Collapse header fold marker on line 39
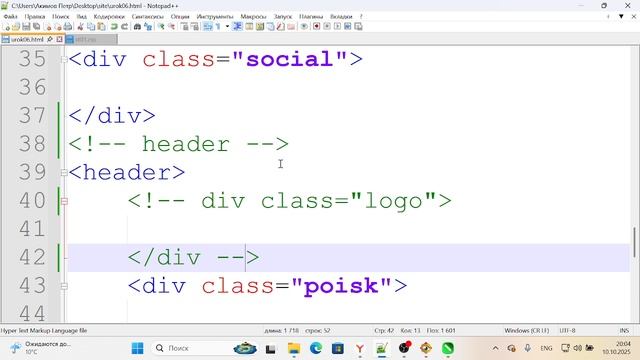This screenshot has width=640, height=360. [64, 173]
